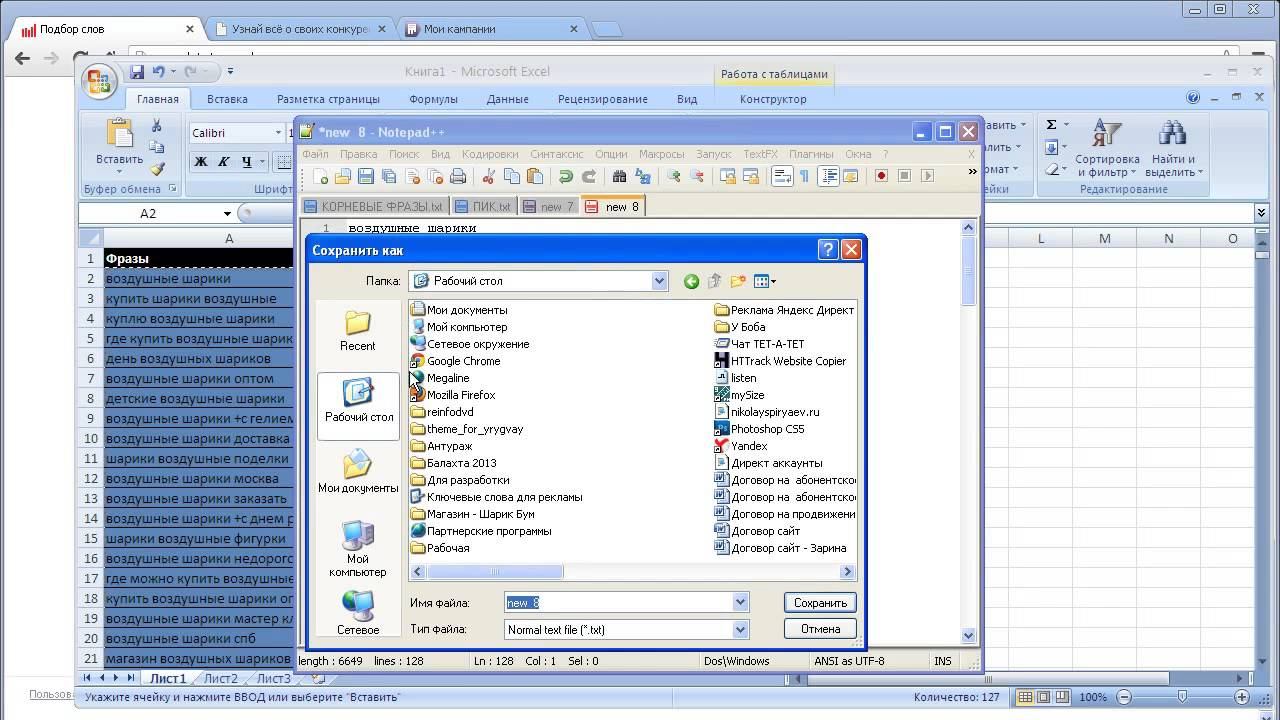Click the Excel Format Painter brush icon
Image resolution: width=1280 pixels, height=720 pixels.
coord(157,170)
